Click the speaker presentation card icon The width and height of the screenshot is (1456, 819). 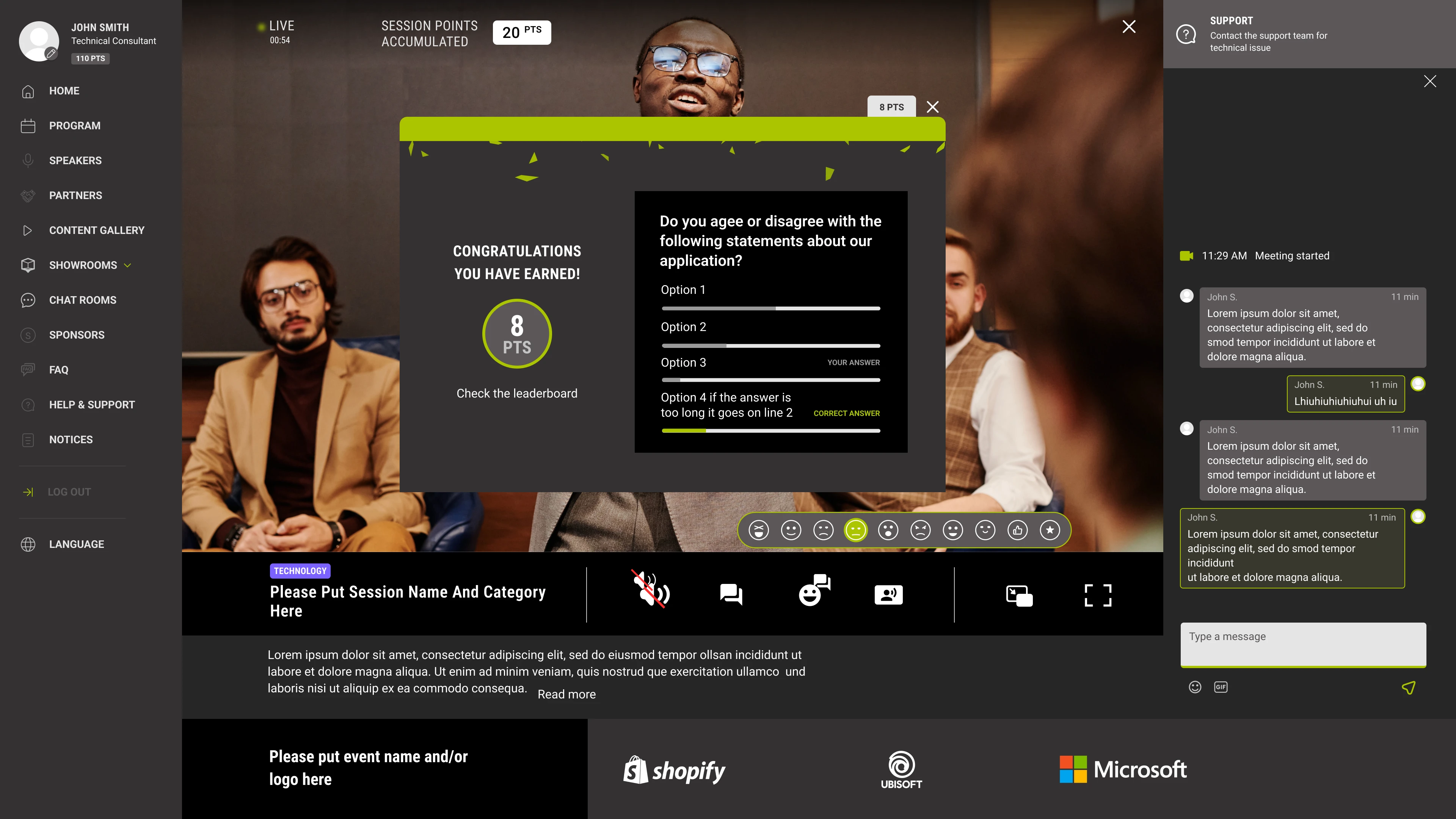coord(888,595)
